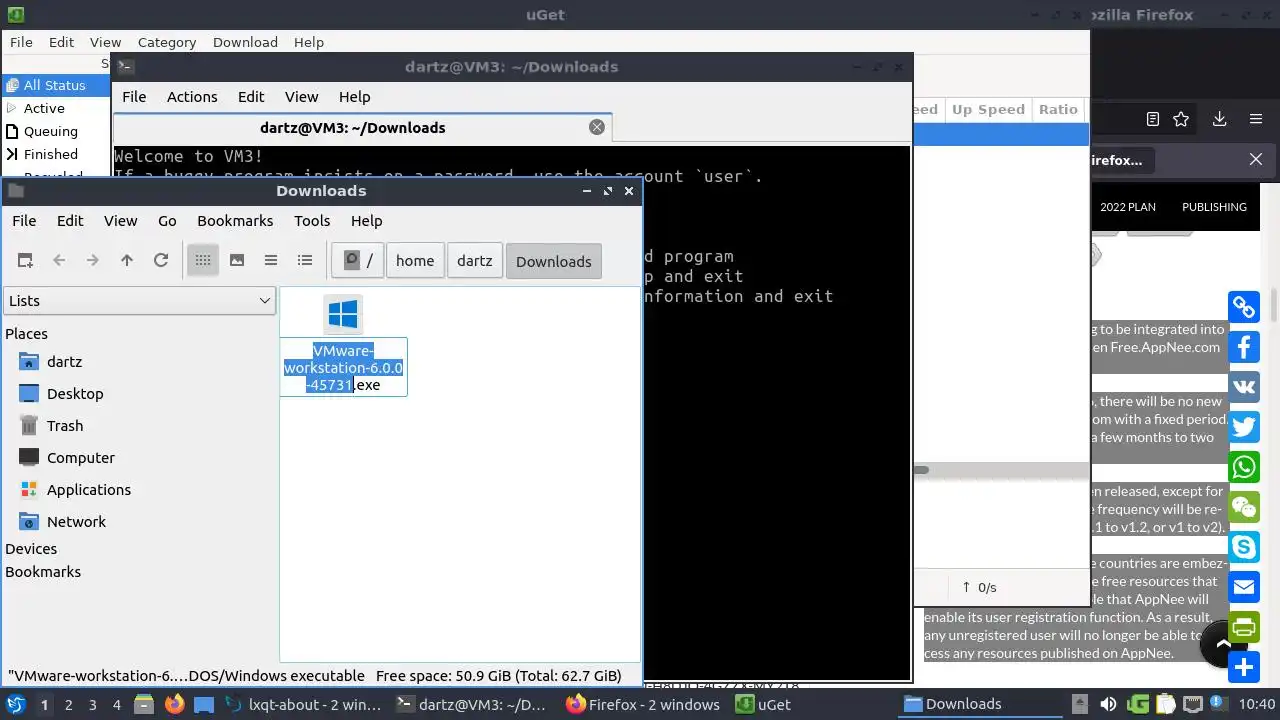Image resolution: width=1280 pixels, height=720 pixels.
Task: Click the Ratio column header in uGet
Action: (1058, 110)
